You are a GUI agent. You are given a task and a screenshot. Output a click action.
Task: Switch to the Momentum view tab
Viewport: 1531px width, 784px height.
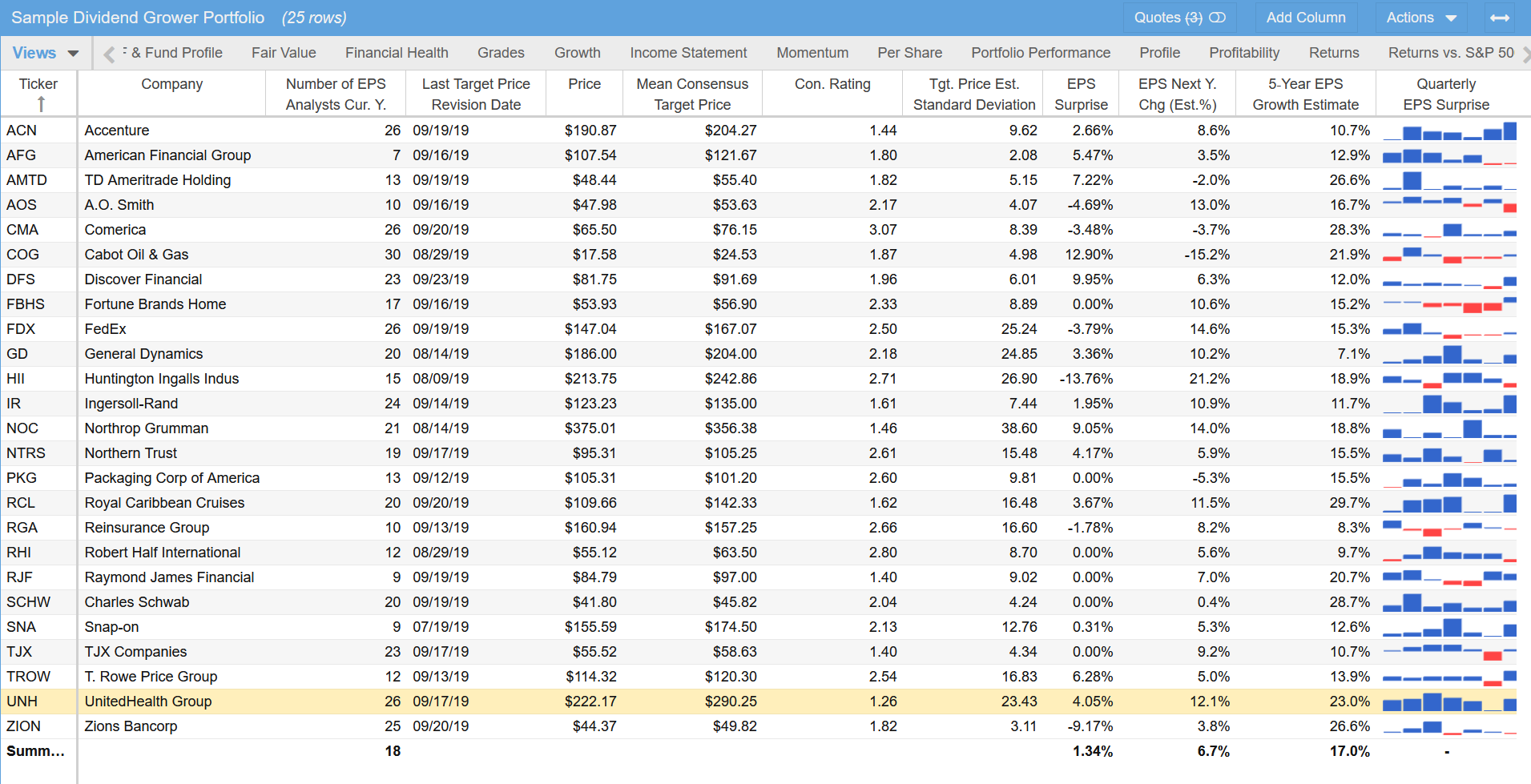(x=812, y=53)
